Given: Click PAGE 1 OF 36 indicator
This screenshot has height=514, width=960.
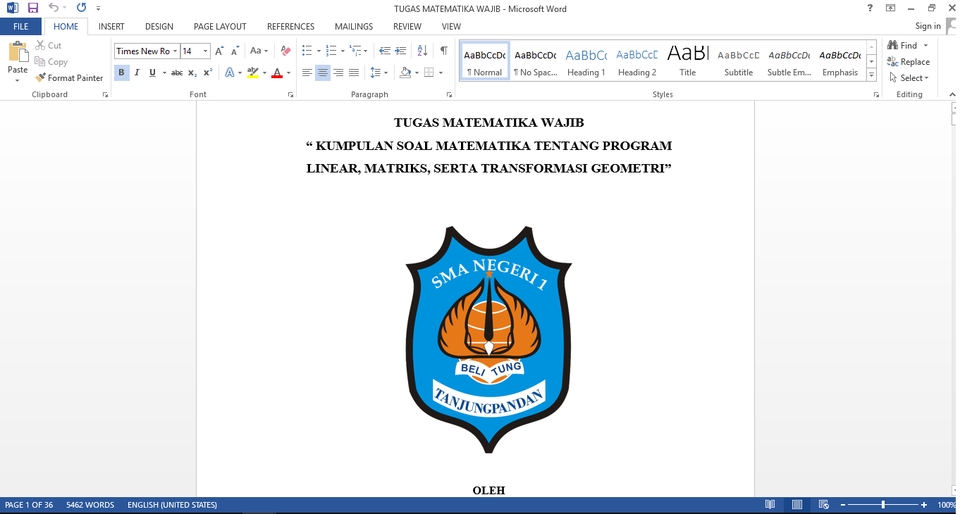Looking at the screenshot, I should point(29,505).
